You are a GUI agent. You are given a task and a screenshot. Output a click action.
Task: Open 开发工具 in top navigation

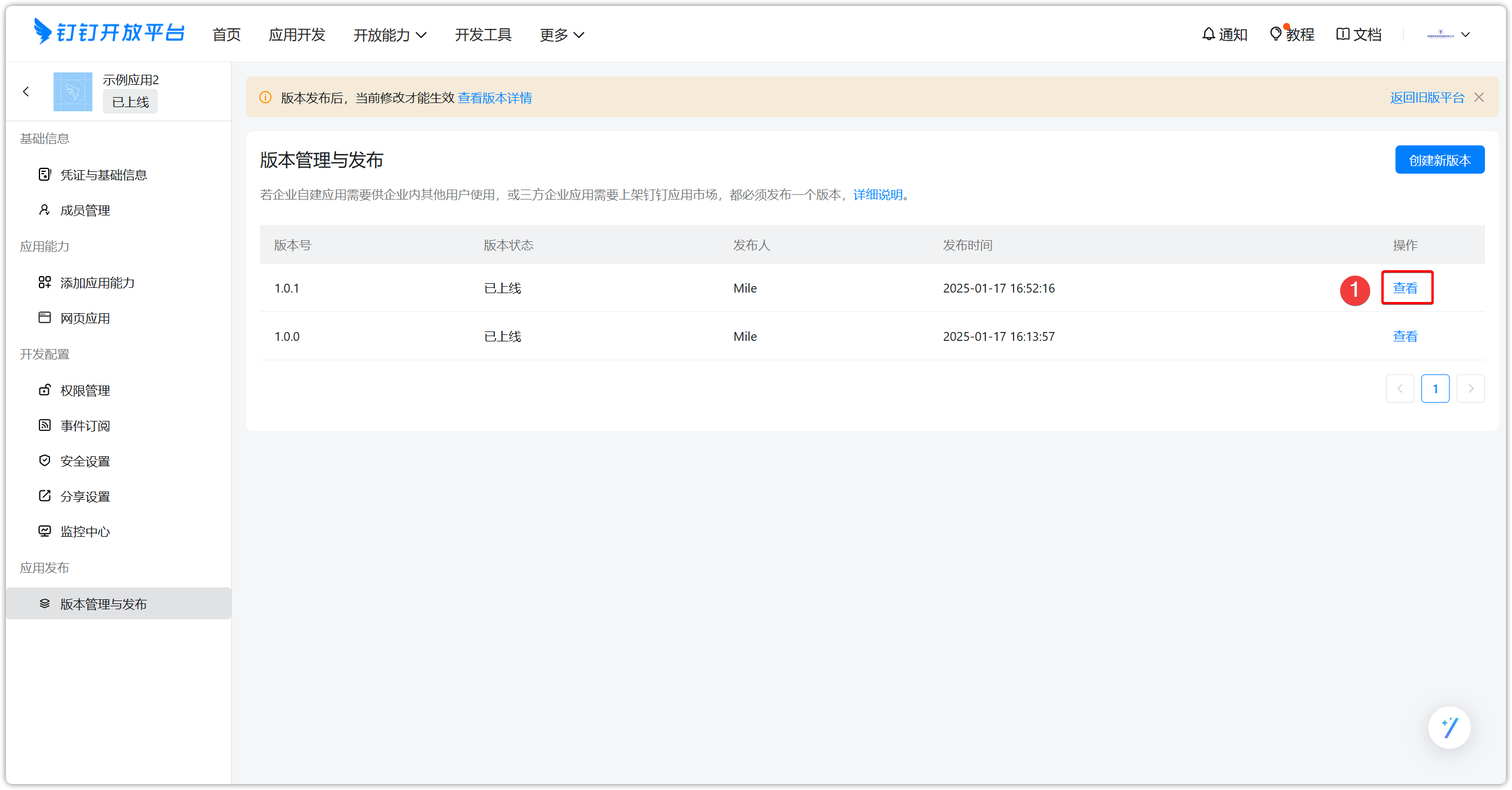(483, 35)
